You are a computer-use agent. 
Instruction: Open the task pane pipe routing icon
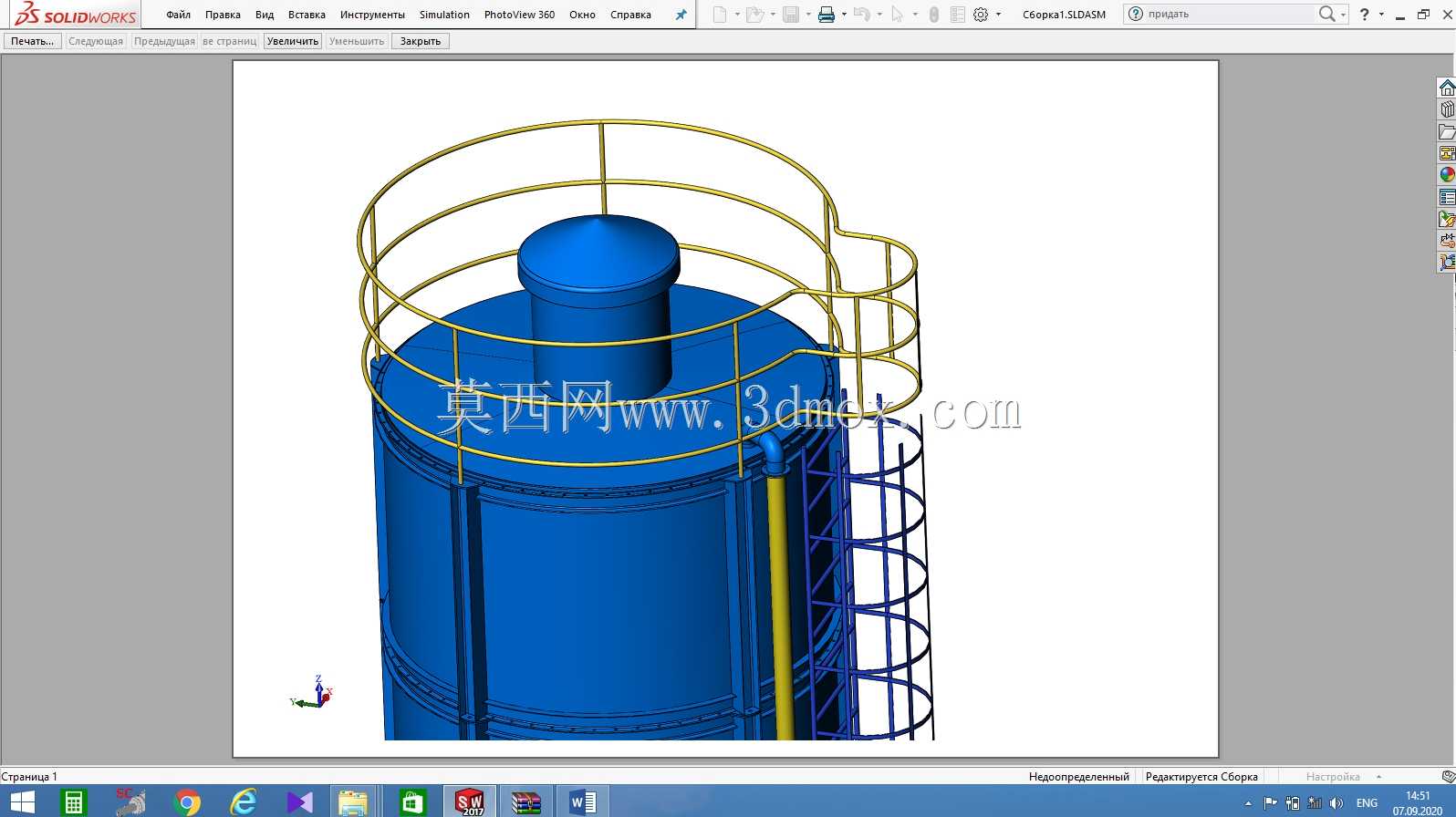coord(1447,263)
